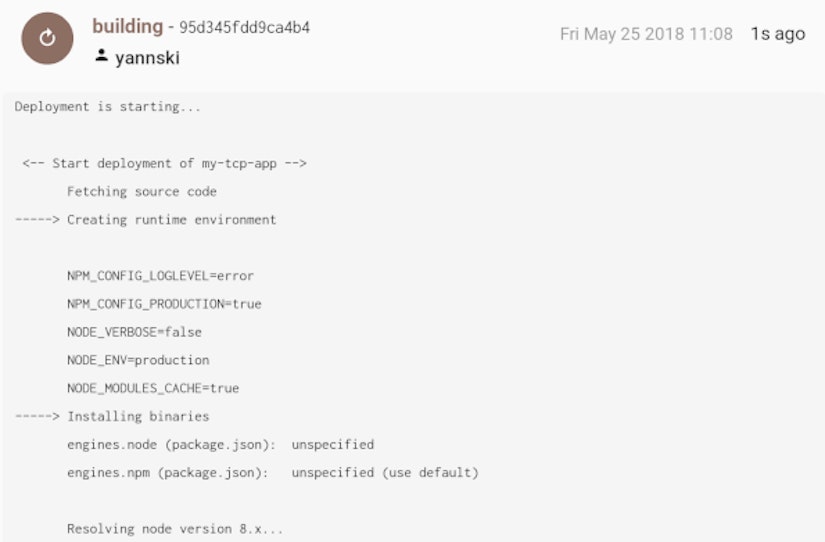Open the building status label

(x=128, y=26)
